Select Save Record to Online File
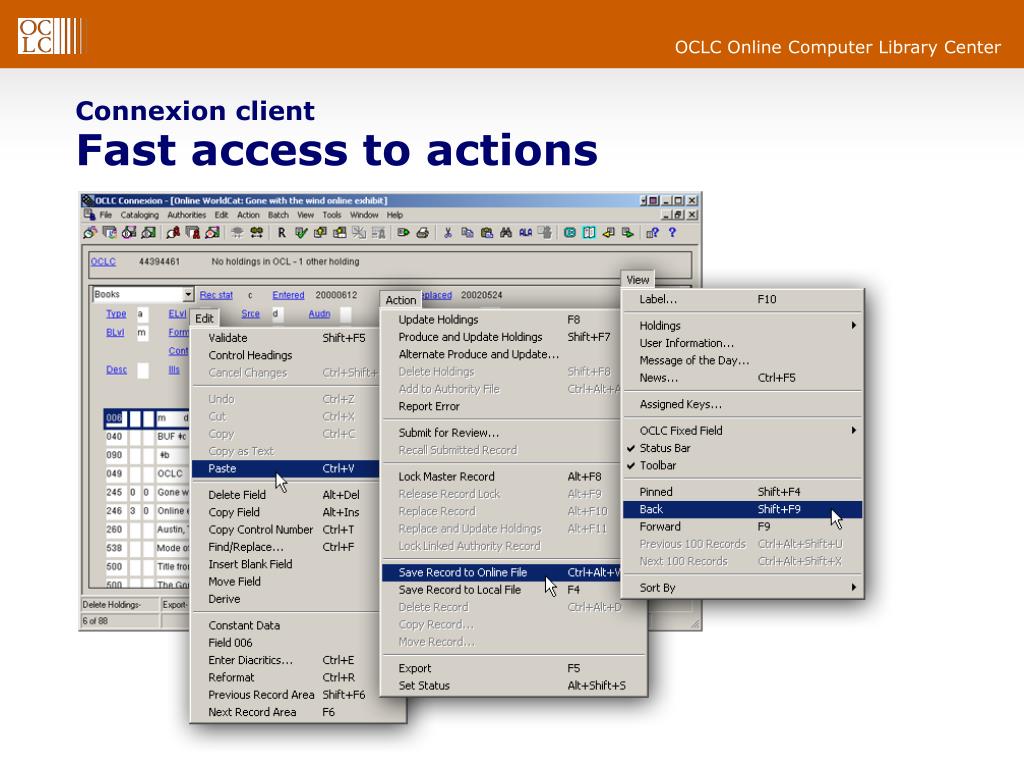The width and height of the screenshot is (1024, 768). click(x=501, y=572)
